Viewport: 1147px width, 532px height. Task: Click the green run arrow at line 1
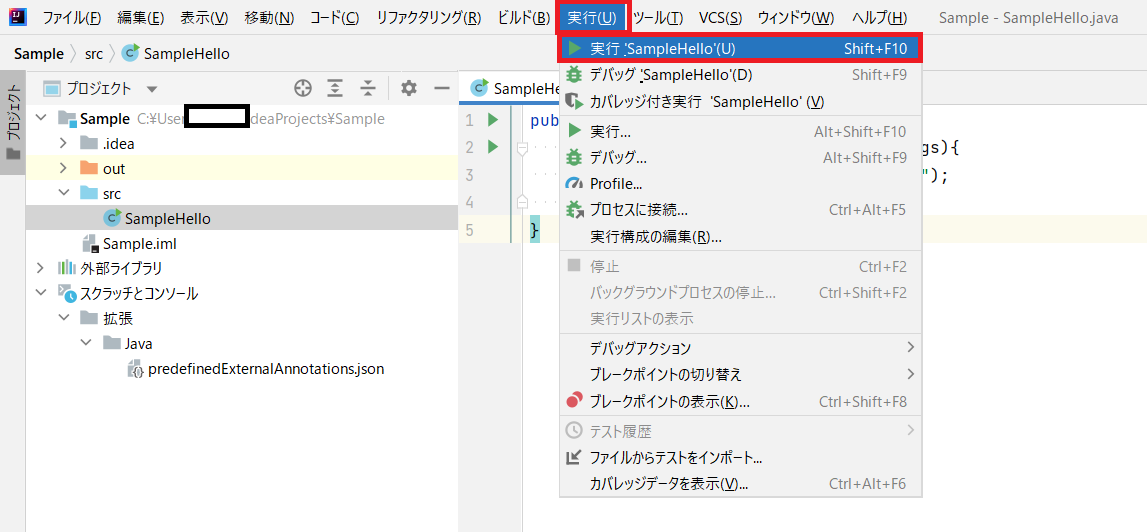(x=492, y=120)
